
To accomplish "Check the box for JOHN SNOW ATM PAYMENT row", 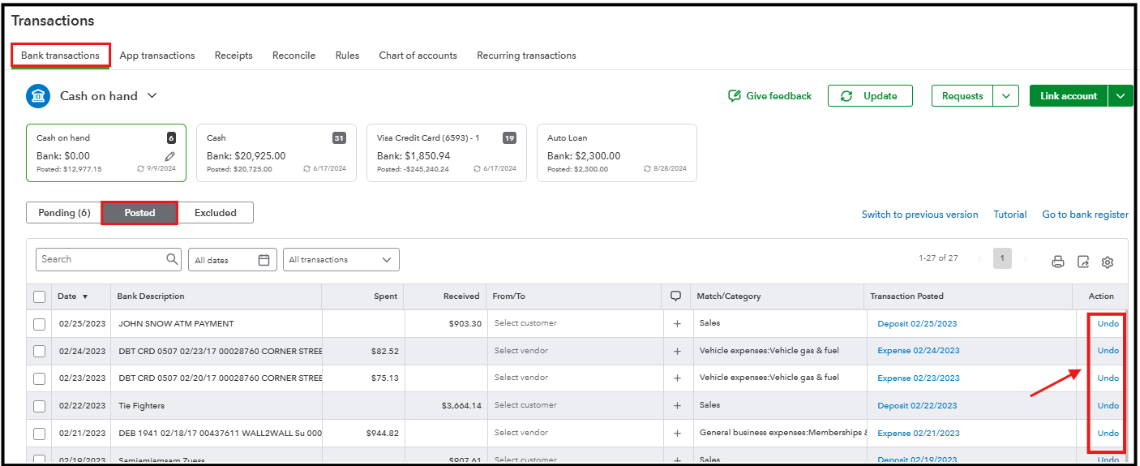I will (39, 324).
